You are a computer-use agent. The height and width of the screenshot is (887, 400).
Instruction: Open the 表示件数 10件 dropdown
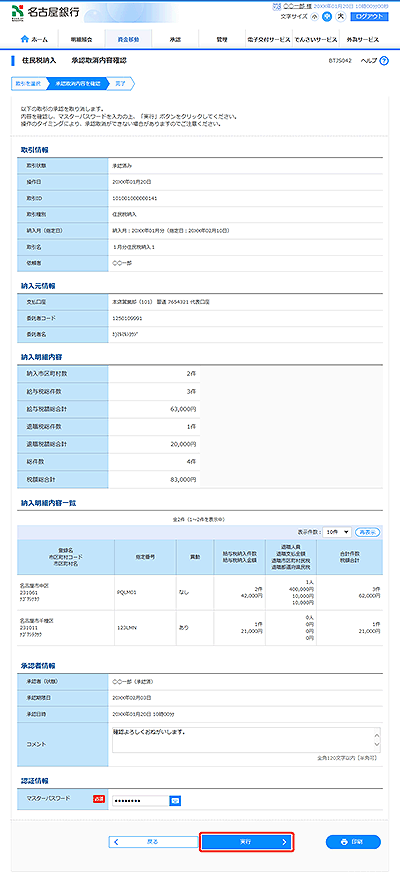336,532
